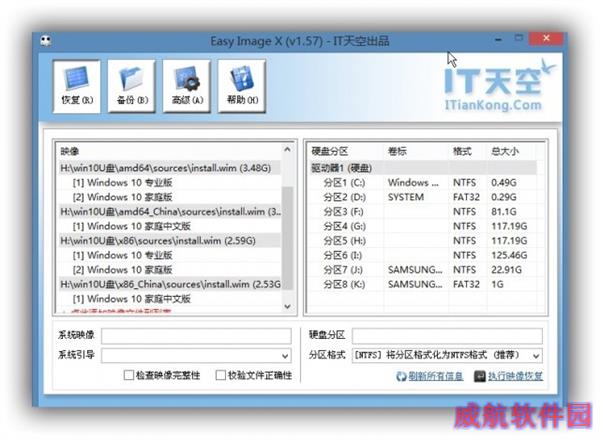
Task: Open the 系统引导 dropdown
Action: (x=196, y=356)
